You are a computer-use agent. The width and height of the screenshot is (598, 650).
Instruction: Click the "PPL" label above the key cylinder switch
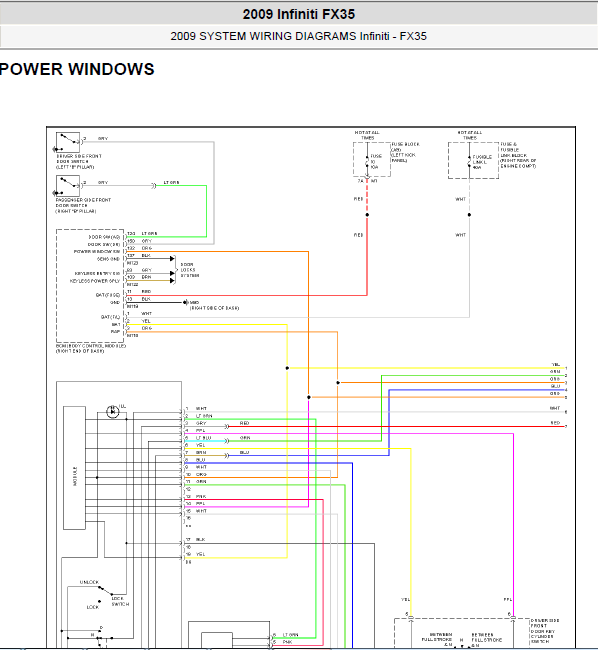coord(508,599)
